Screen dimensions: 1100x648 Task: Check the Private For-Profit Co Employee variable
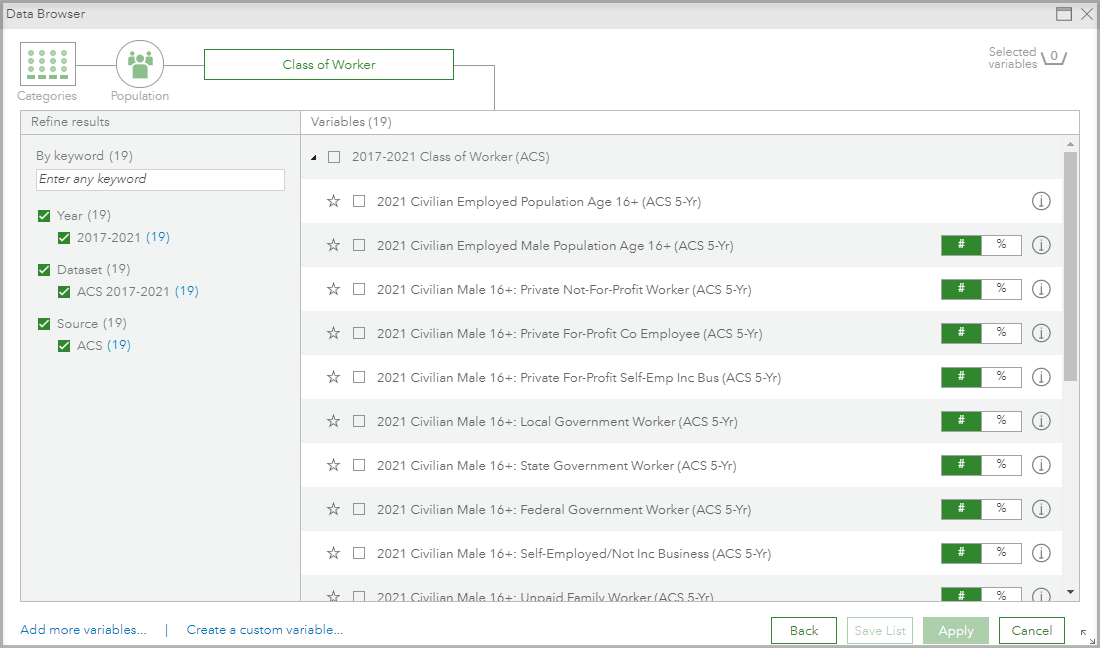pos(358,333)
